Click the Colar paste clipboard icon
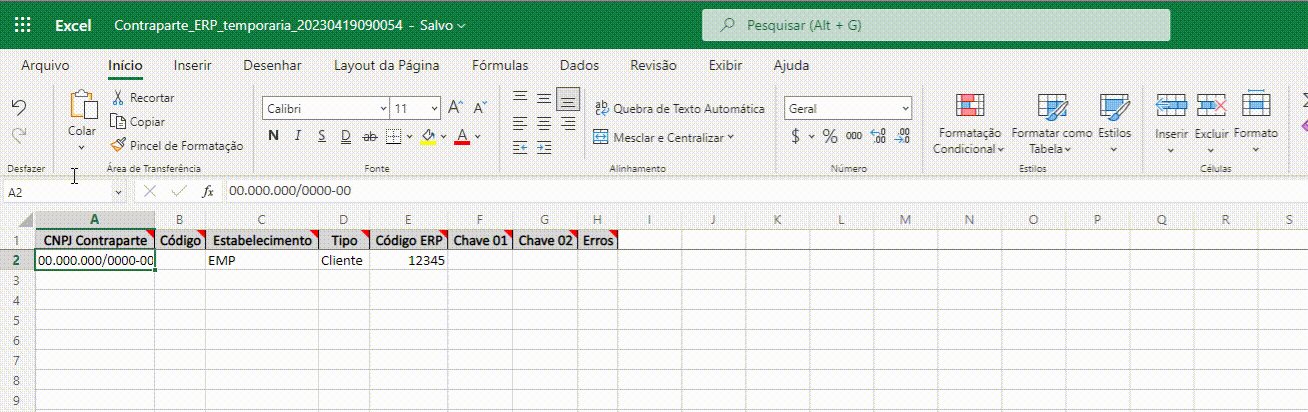 (x=82, y=105)
